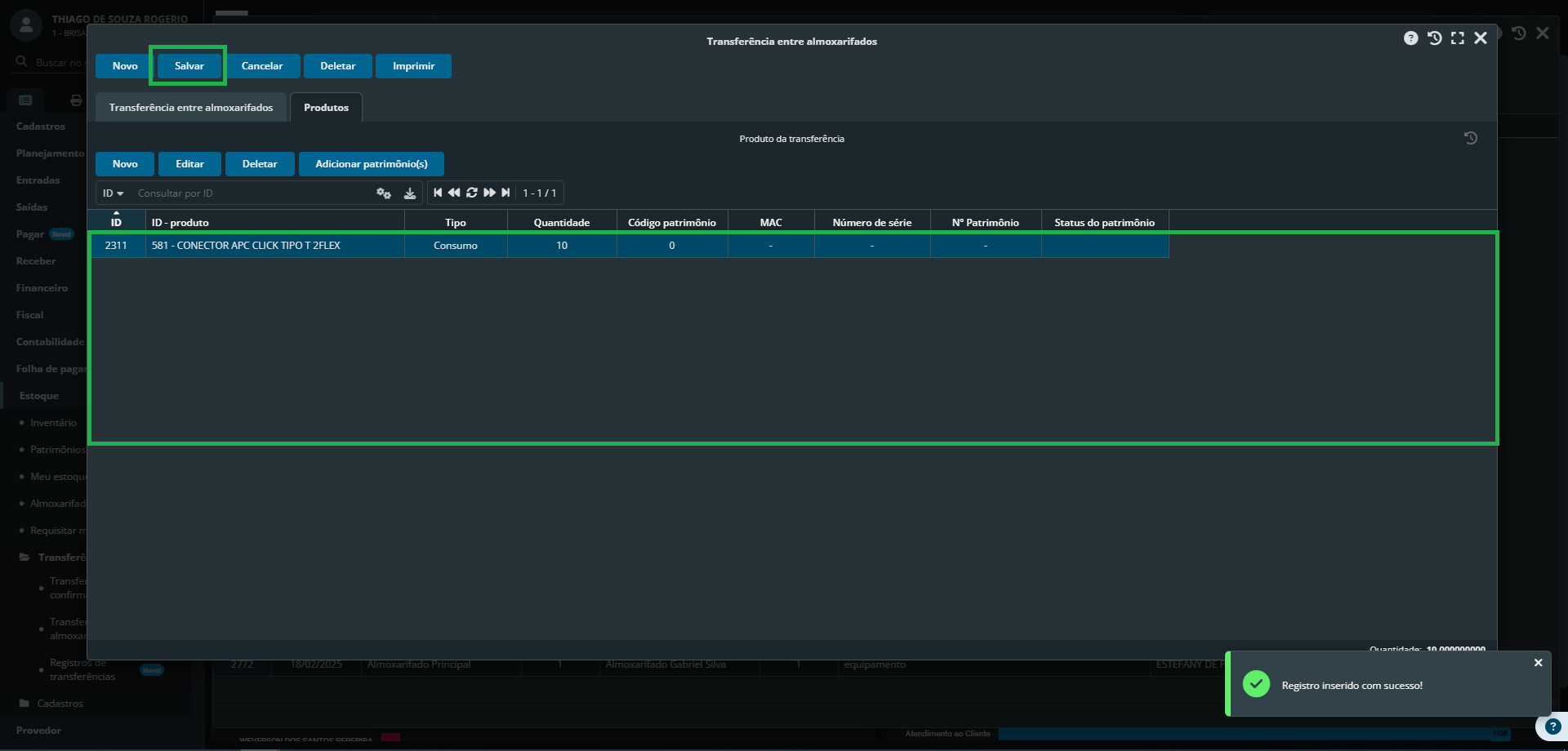Sort by the Quantidade column header

(x=561, y=222)
